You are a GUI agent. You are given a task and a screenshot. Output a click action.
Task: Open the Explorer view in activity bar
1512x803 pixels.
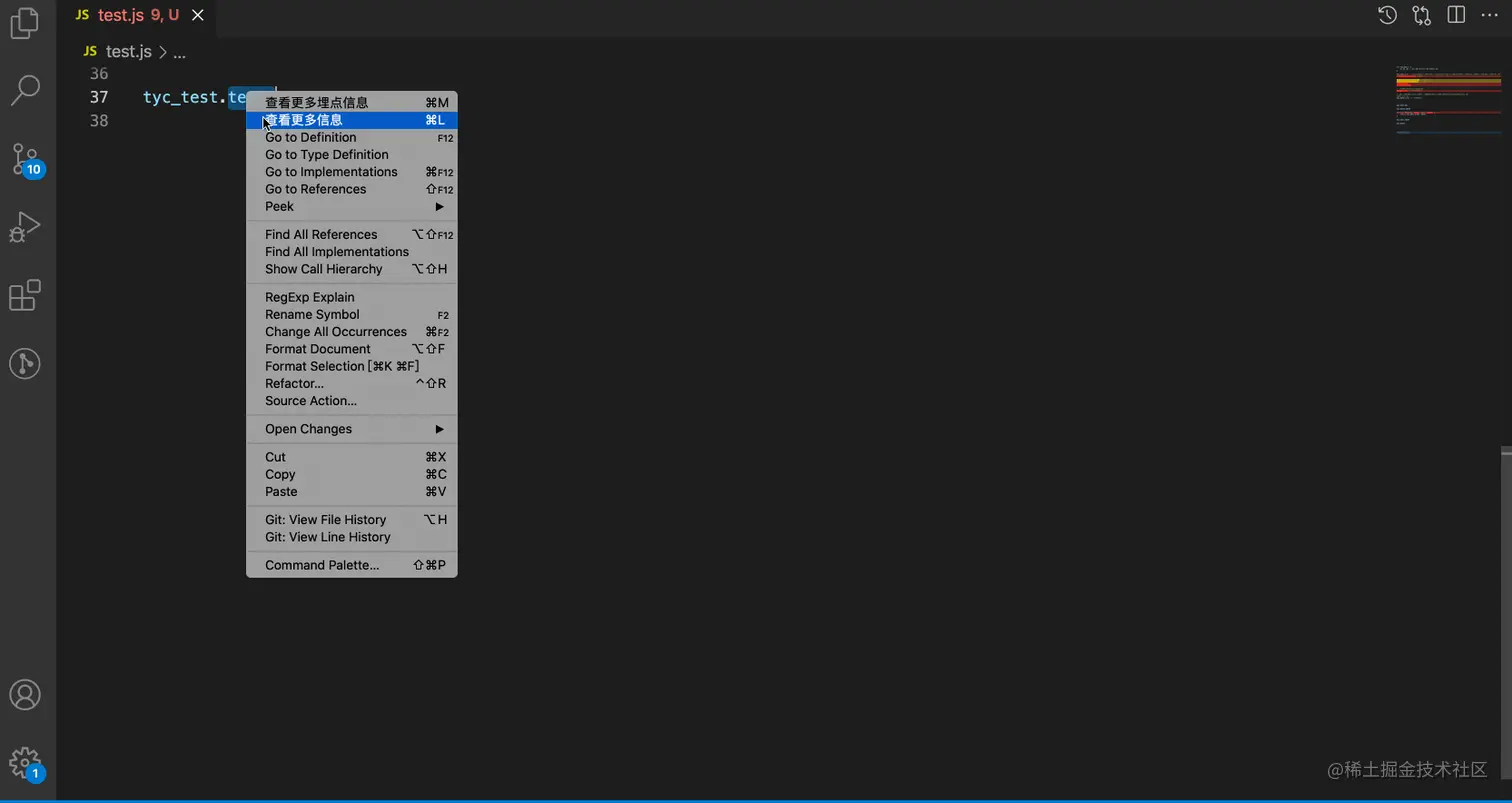25,22
